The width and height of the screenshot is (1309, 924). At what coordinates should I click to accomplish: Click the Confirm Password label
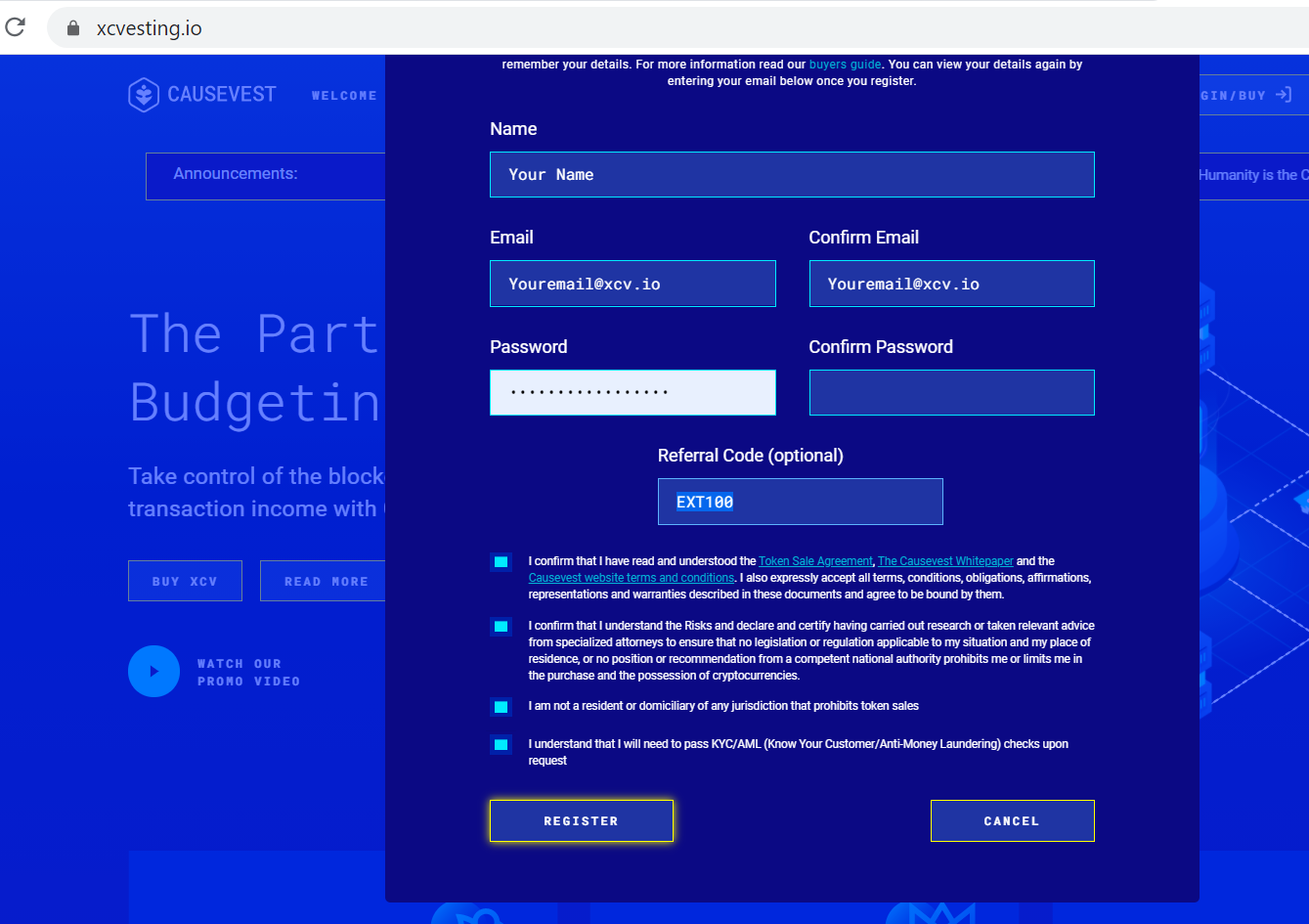point(881,347)
